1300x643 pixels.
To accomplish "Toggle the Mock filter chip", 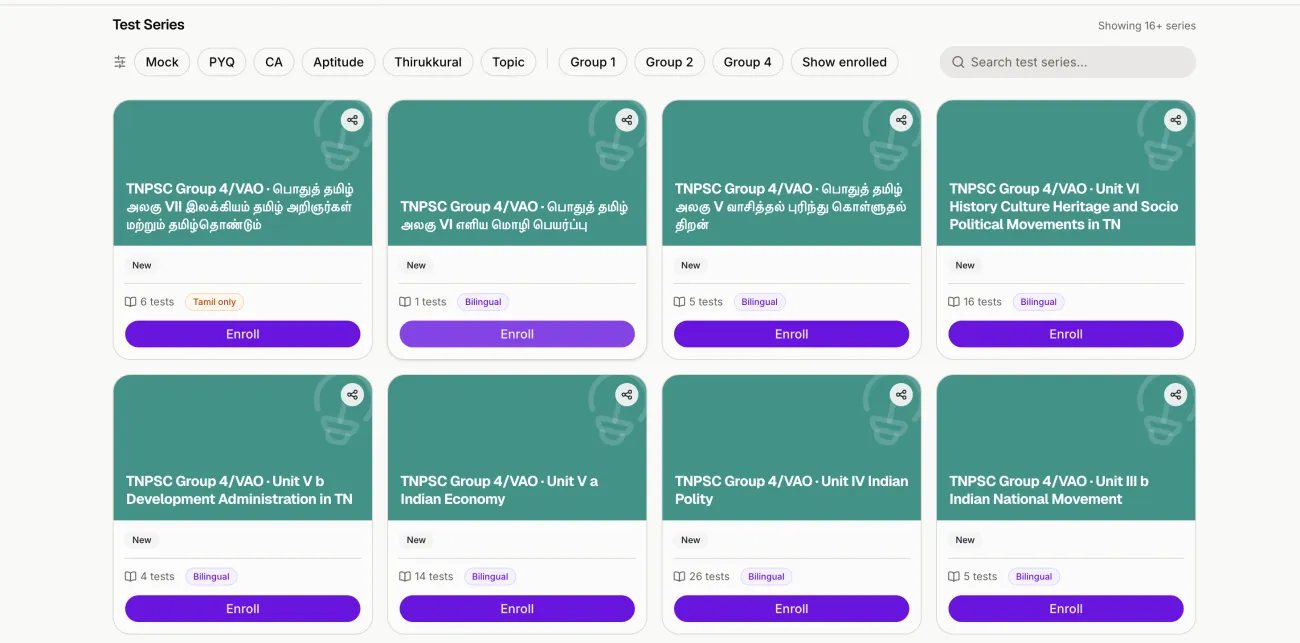I will point(162,62).
